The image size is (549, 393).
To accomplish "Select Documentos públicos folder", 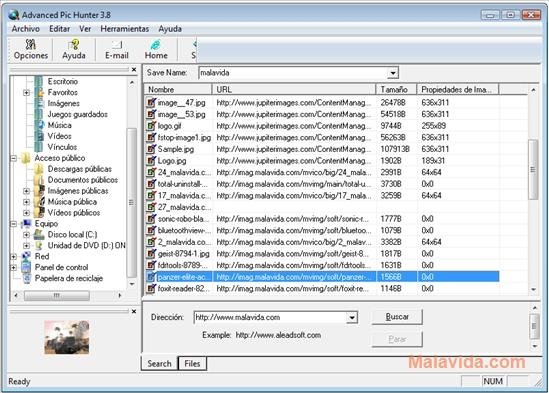I will tap(83, 180).
